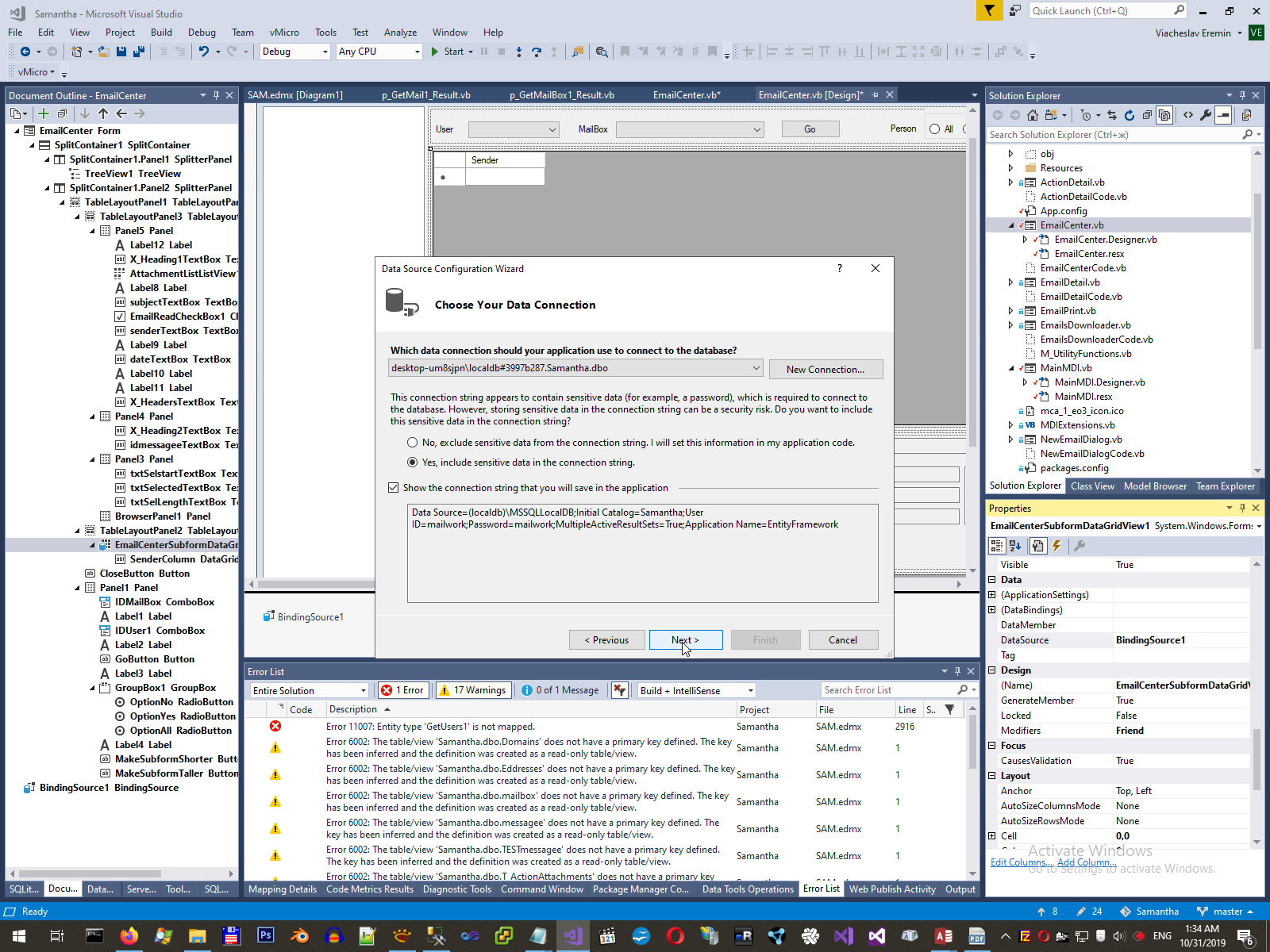Select 'Yes, include sensitive data' radio option
Viewport: 1270px width, 952px height.
(412, 463)
